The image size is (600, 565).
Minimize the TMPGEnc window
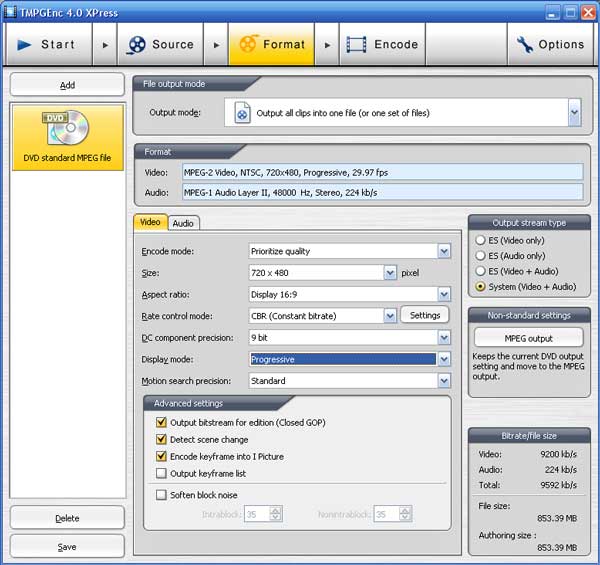point(552,13)
